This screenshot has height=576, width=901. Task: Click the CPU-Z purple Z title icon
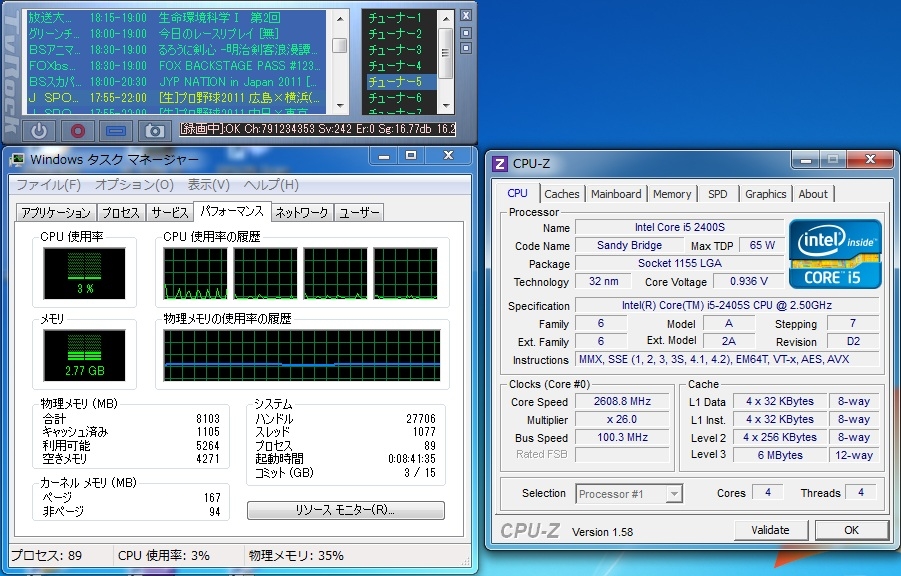click(499, 163)
